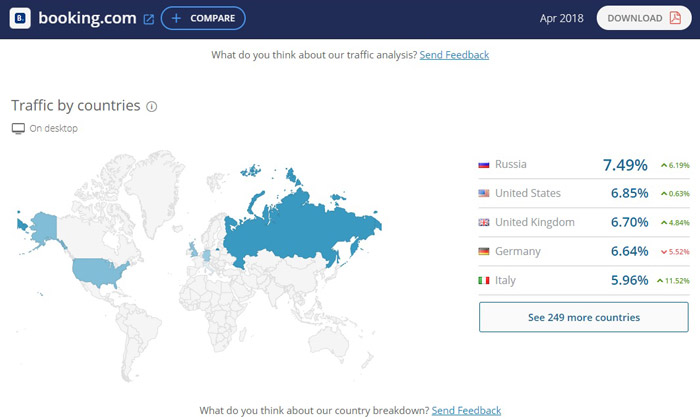Click Alaska on the world map

point(45,228)
